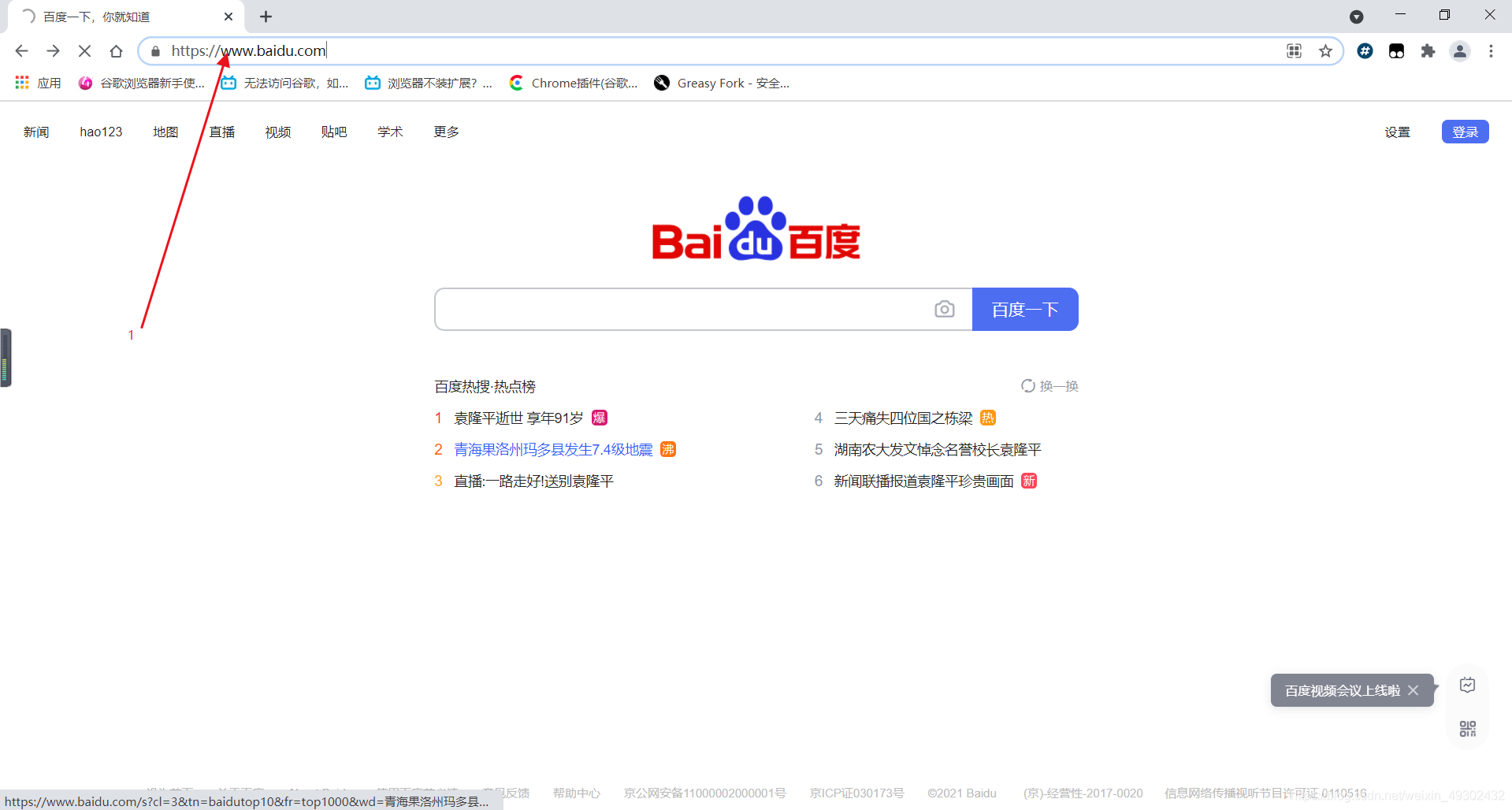Image resolution: width=1512 pixels, height=810 pixels.
Task: Open the tab search dropdown arrow
Action: point(1356,17)
